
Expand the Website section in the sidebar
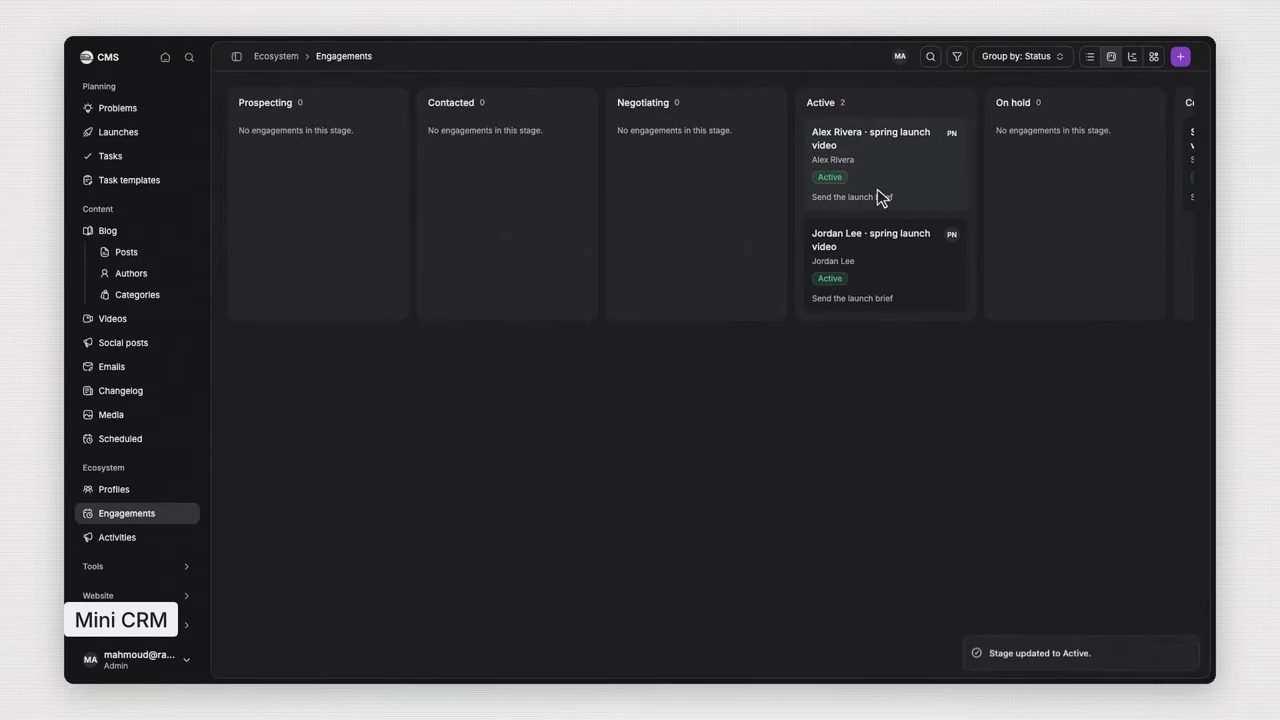136,596
